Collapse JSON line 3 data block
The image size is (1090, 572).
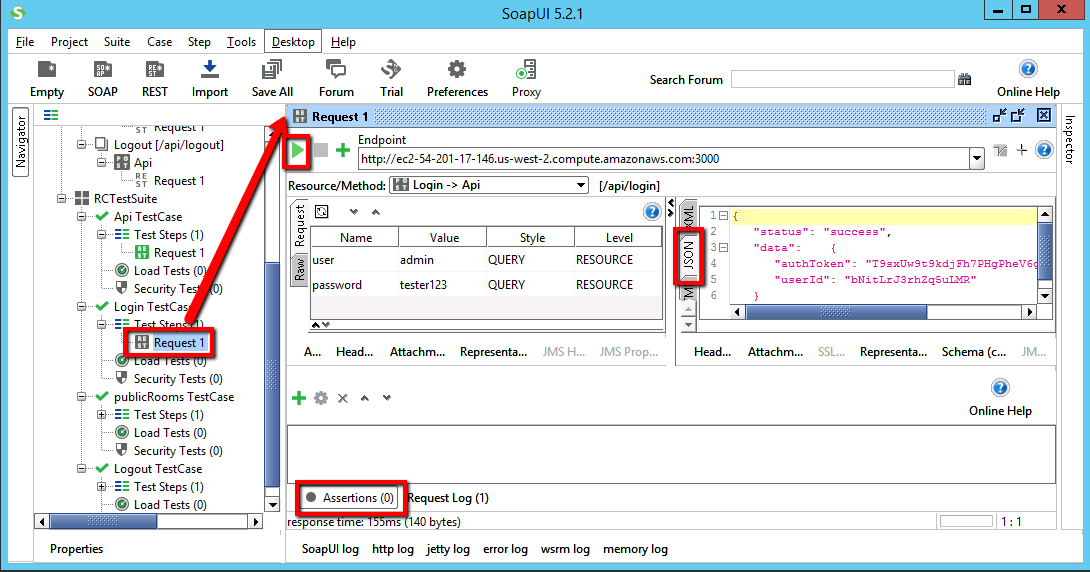click(x=724, y=247)
